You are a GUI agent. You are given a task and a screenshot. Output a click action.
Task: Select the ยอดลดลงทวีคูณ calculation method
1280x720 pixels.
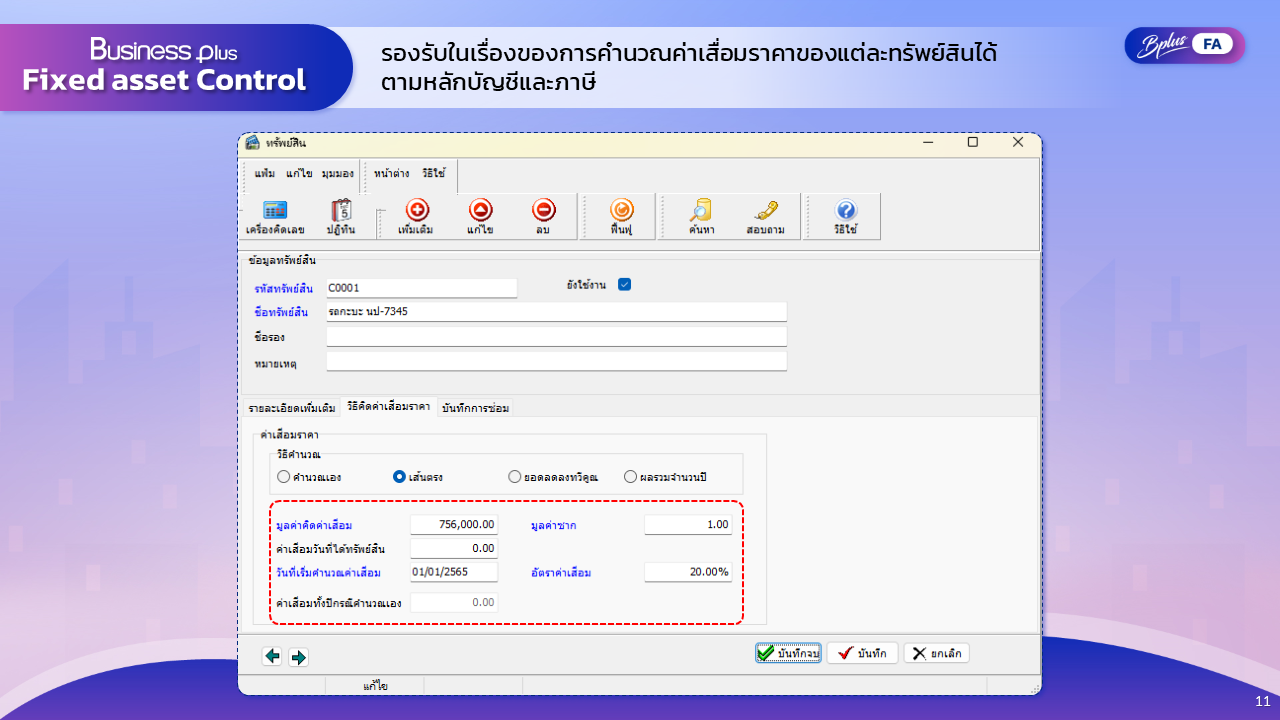(x=513, y=477)
